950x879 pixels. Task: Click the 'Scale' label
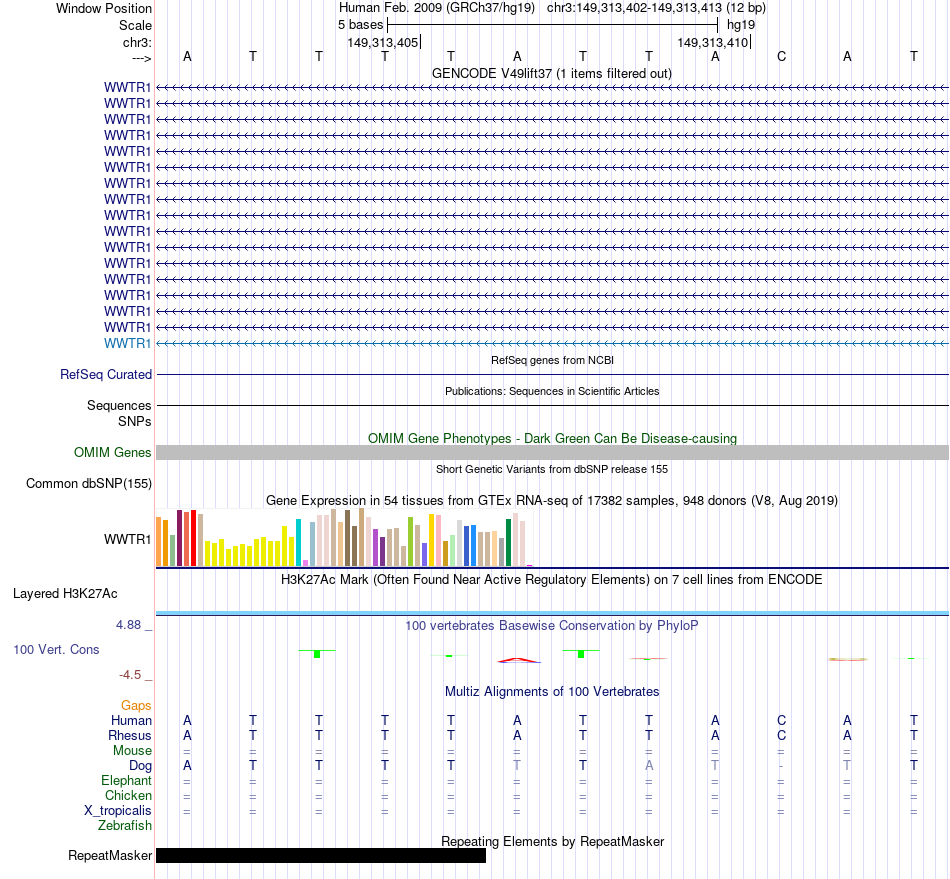pyautogui.click(x=135, y=25)
